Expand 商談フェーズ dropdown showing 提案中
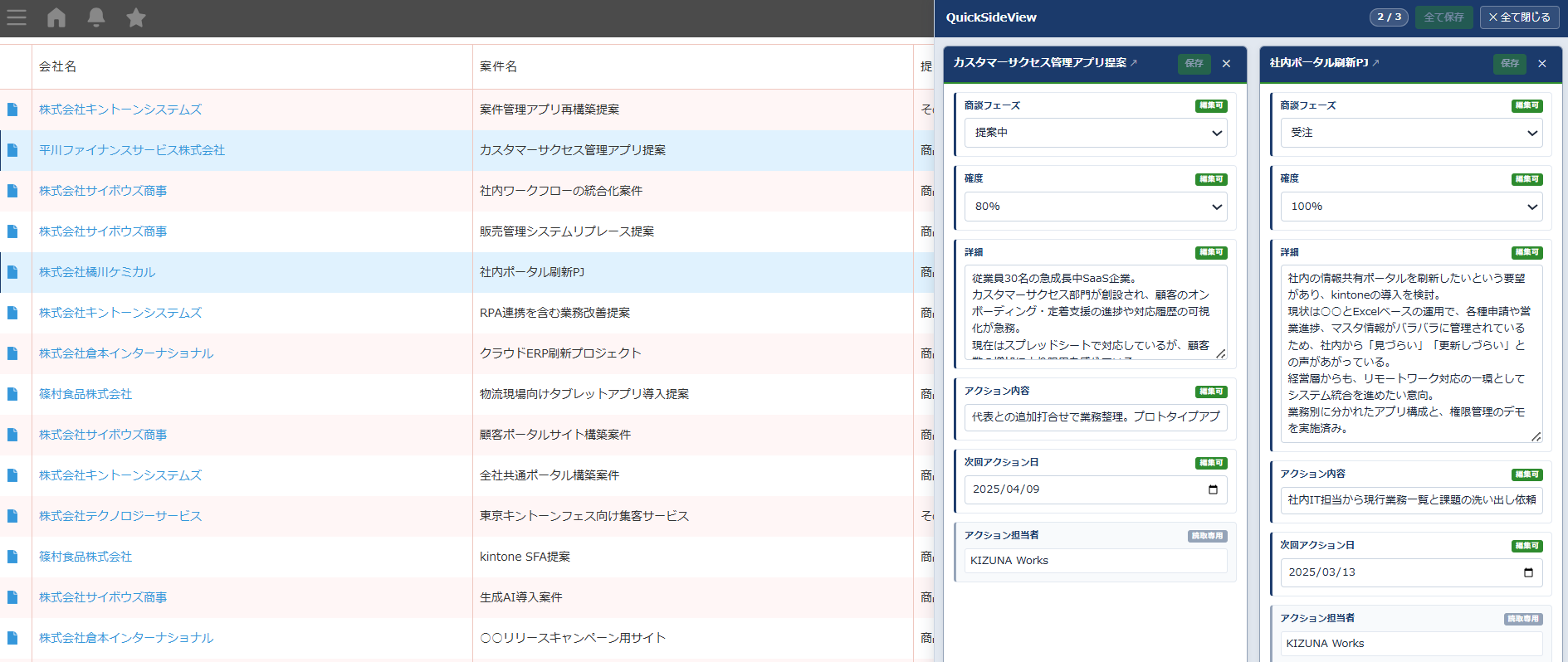Screen dimensions: 1568x662 [x=1096, y=133]
